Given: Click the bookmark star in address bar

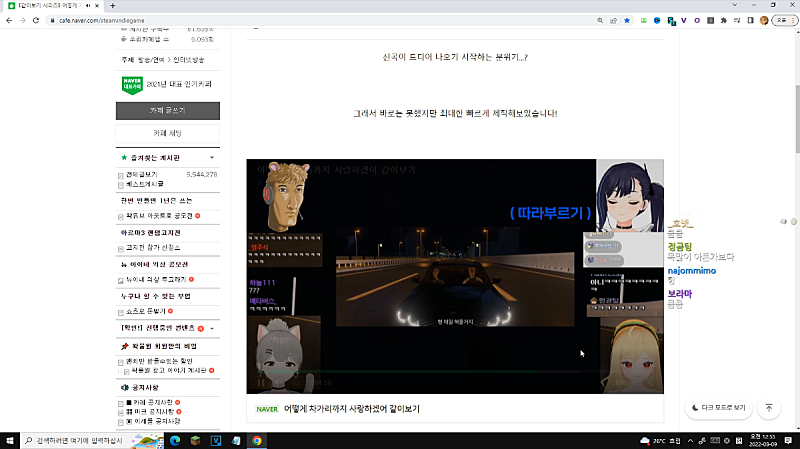Looking at the screenshot, I should pos(626,19).
